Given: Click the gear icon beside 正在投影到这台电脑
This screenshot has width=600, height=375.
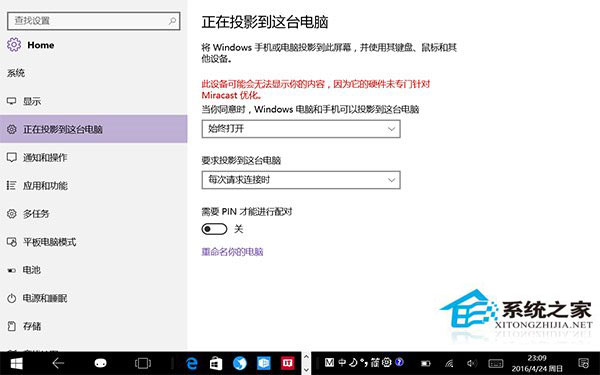Looking at the screenshot, I should pos(11,129).
